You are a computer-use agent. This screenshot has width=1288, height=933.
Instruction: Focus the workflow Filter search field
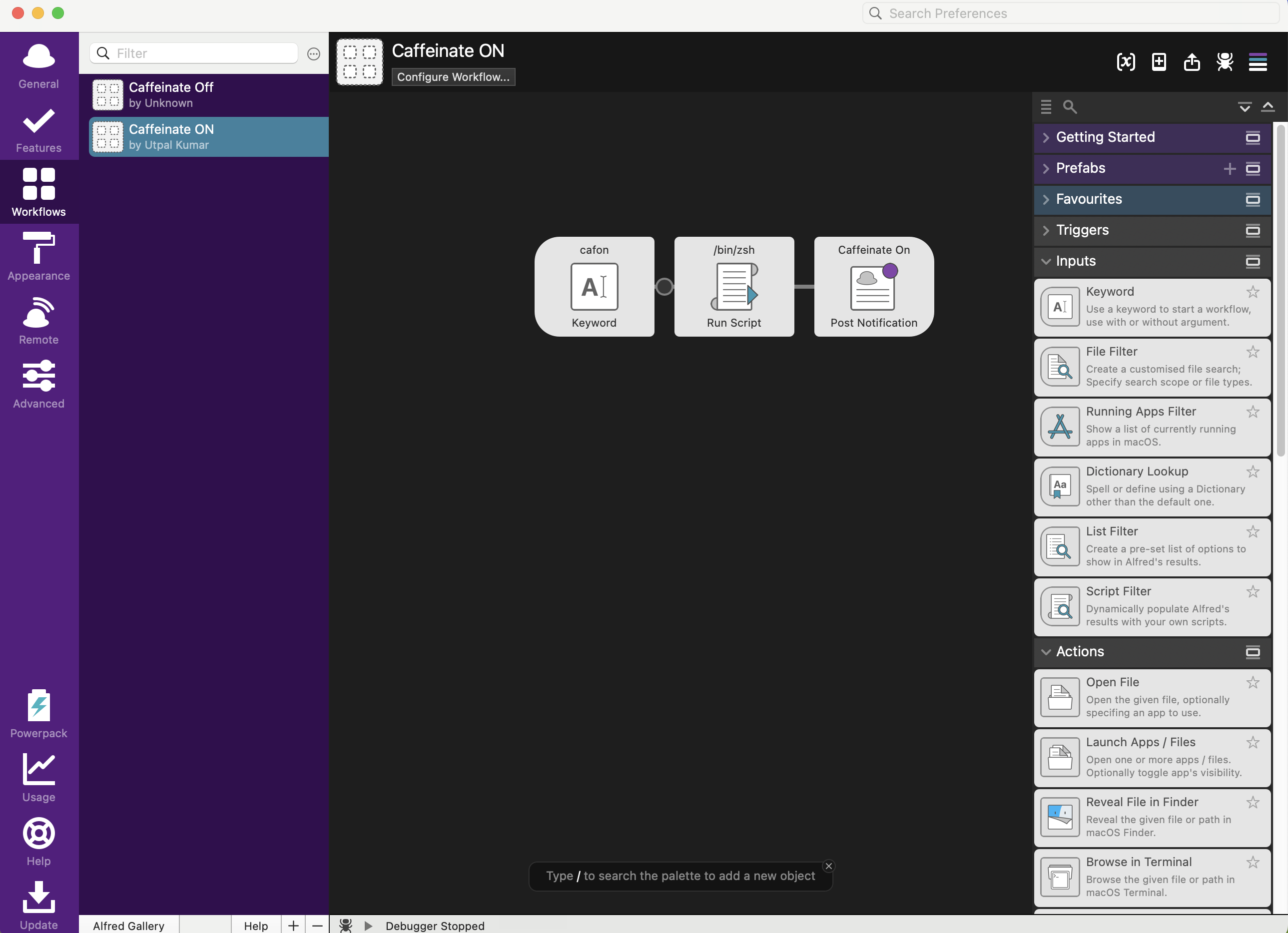pyautogui.click(x=194, y=53)
